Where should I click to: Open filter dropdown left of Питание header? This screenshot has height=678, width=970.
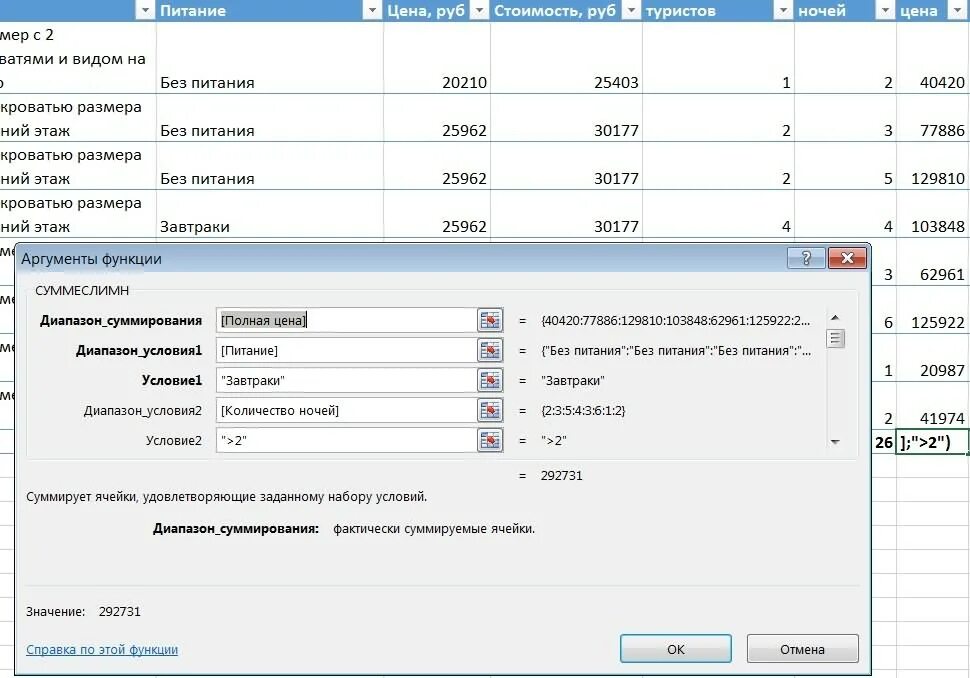point(145,11)
